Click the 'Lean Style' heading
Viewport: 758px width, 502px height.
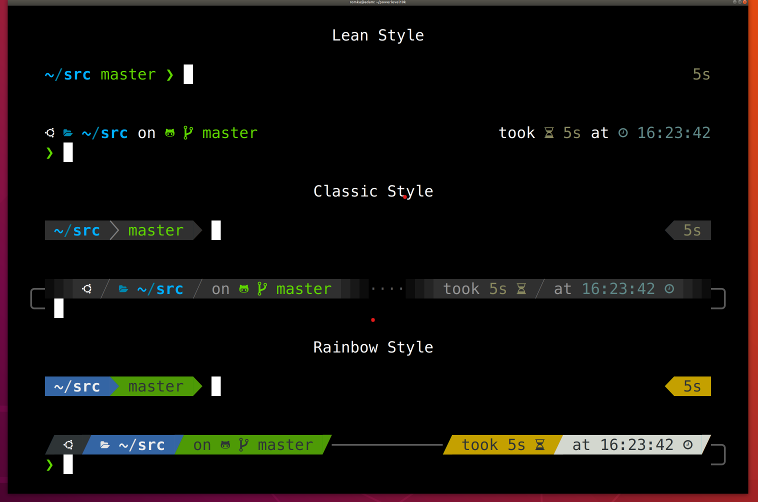(x=378, y=35)
